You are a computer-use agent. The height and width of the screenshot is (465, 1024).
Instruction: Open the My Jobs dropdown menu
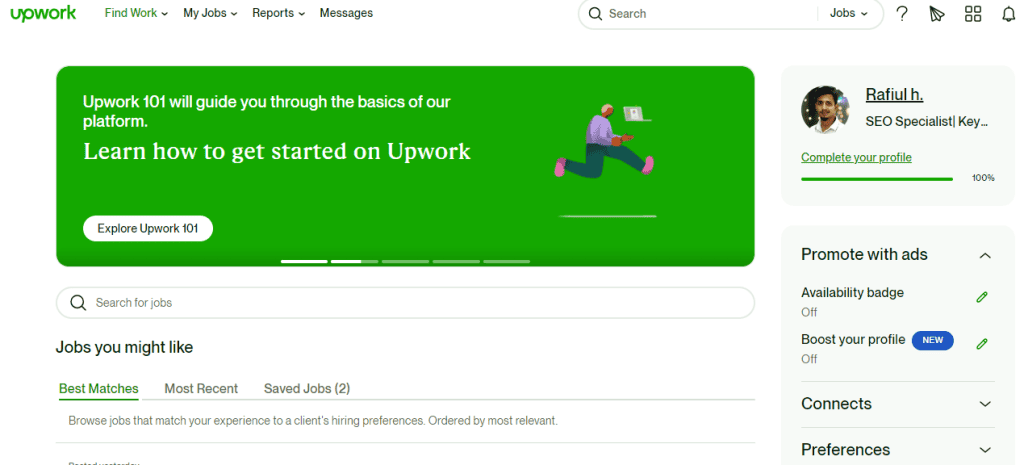pyautogui.click(x=210, y=14)
